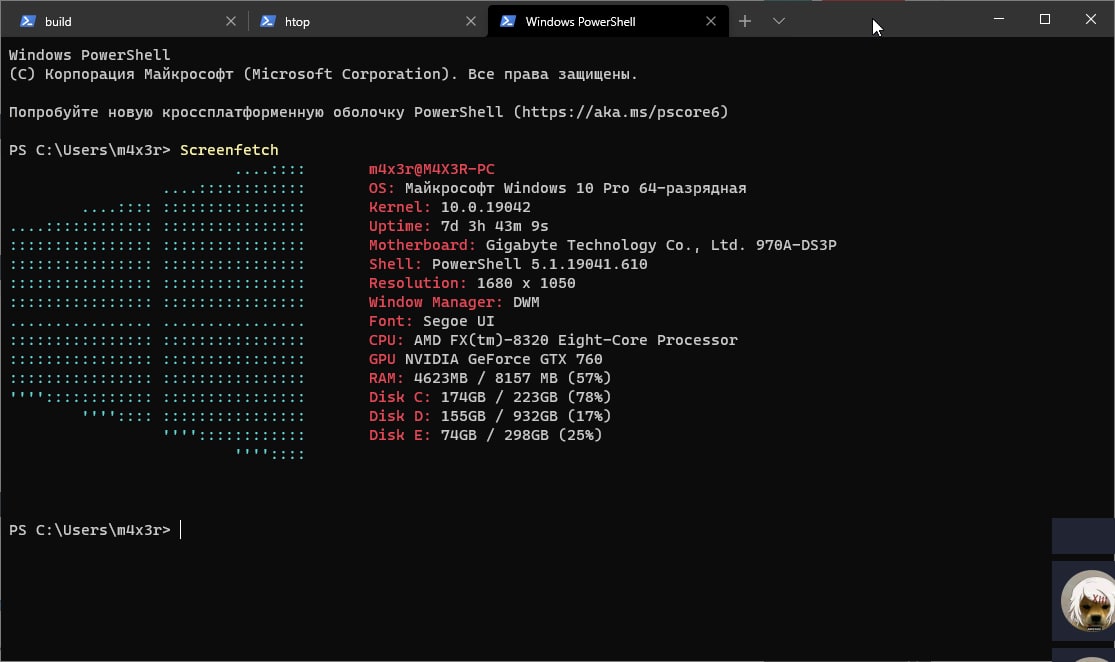Click the Disk E: 74GB / 298GB line
The image size is (1115, 662).
tap(486, 435)
